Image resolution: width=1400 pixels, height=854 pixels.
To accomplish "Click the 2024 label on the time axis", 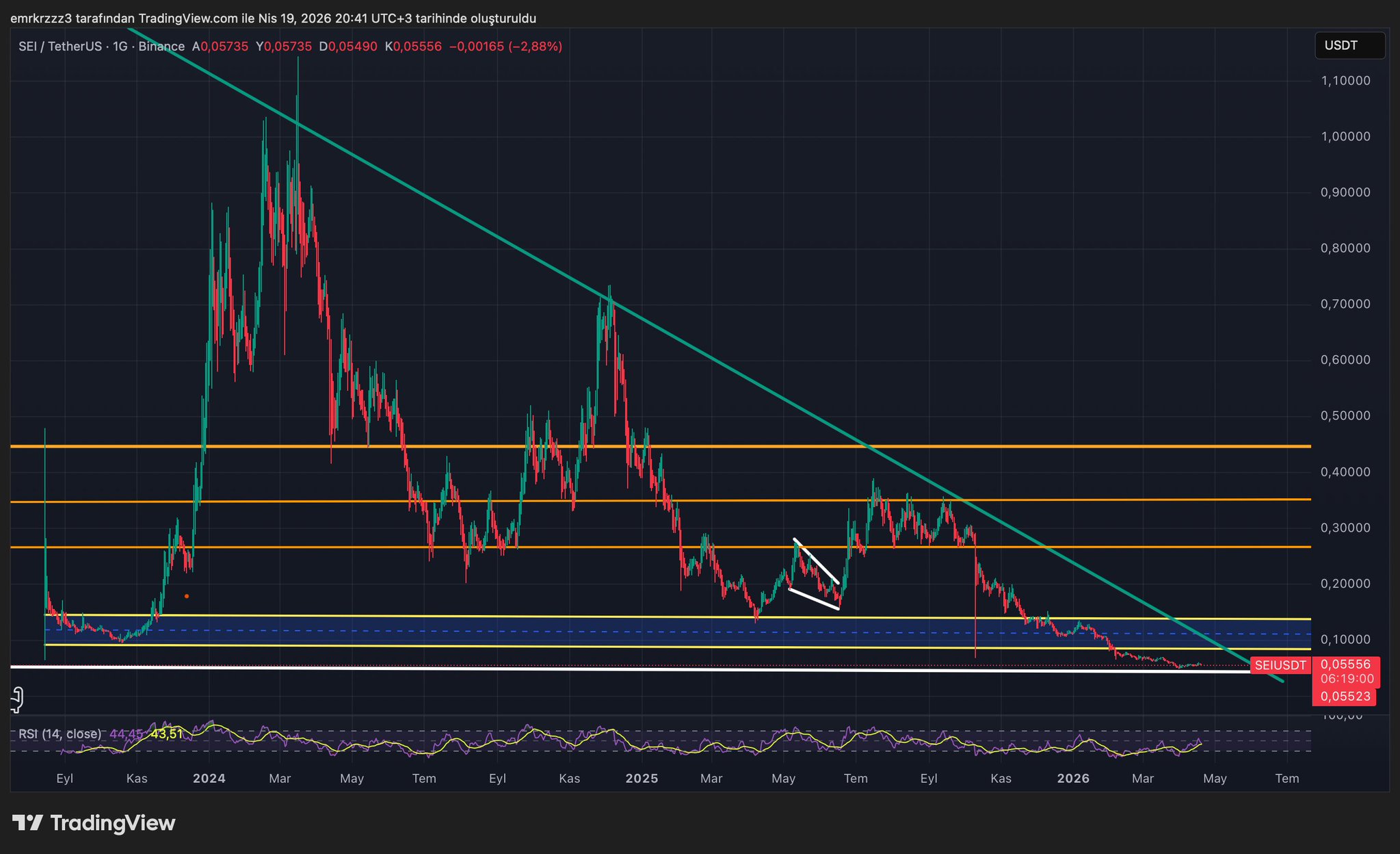I will (x=209, y=779).
